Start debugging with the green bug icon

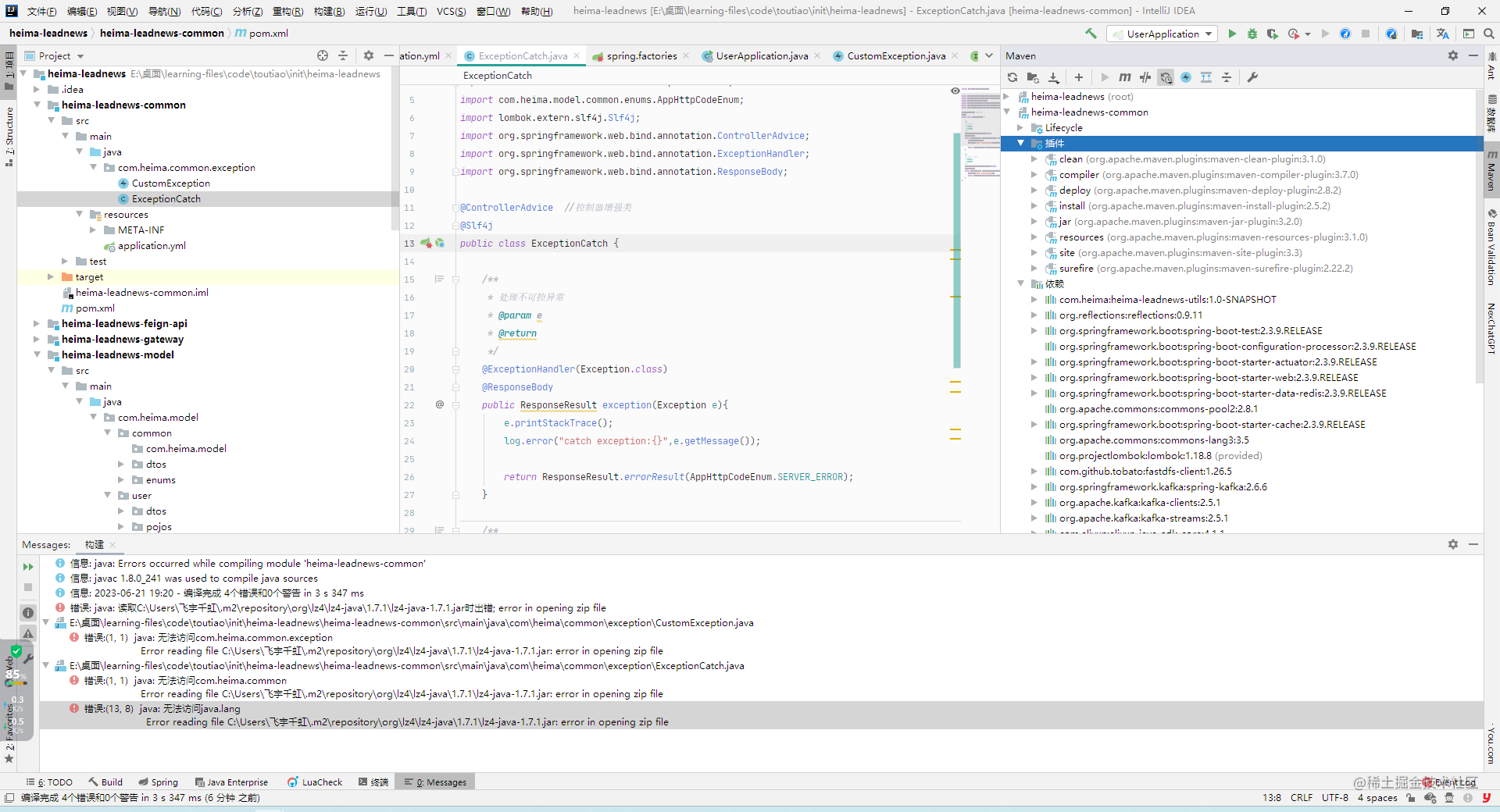1252,34
